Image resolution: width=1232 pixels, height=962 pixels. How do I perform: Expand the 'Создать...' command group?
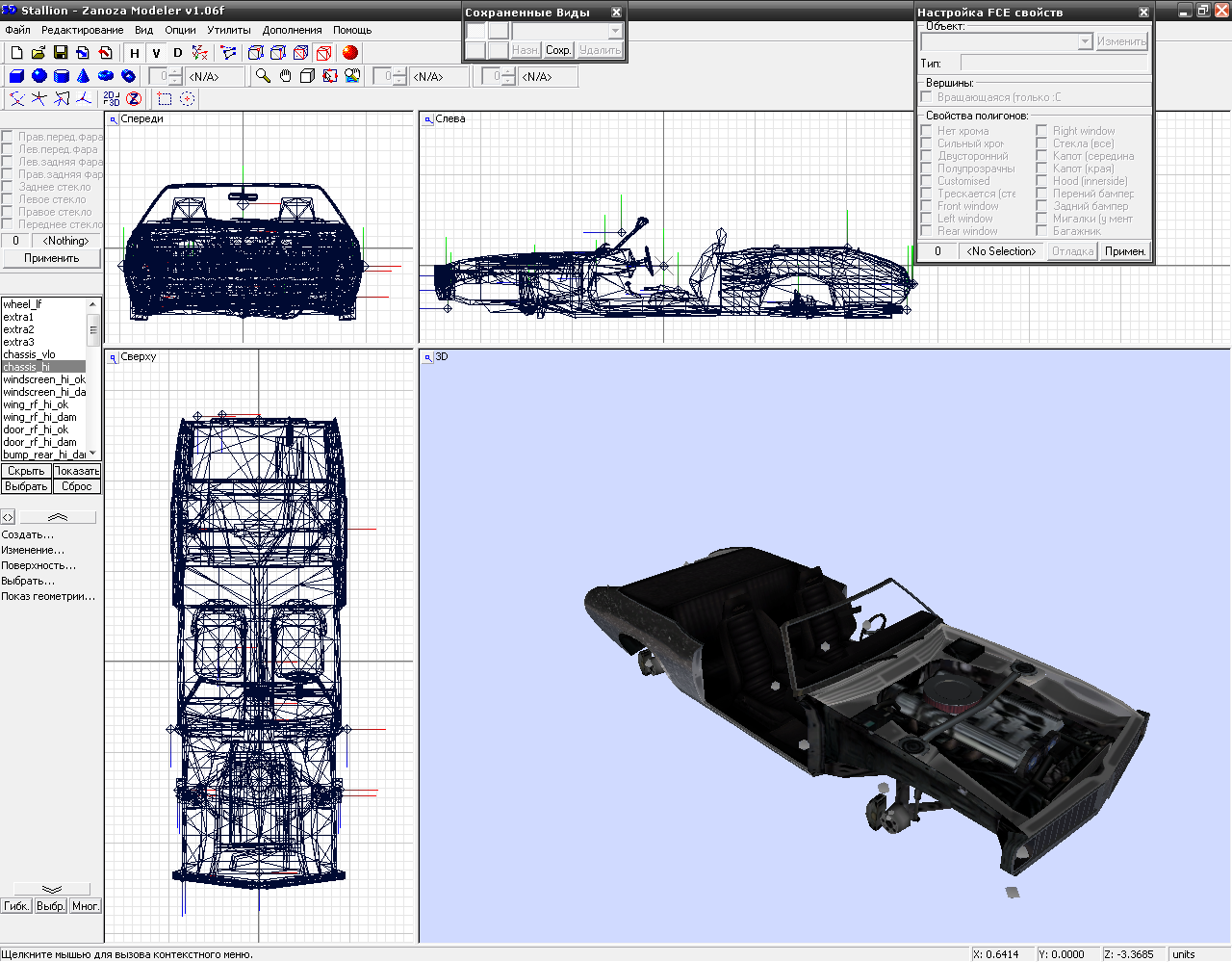[x=28, y=534]
